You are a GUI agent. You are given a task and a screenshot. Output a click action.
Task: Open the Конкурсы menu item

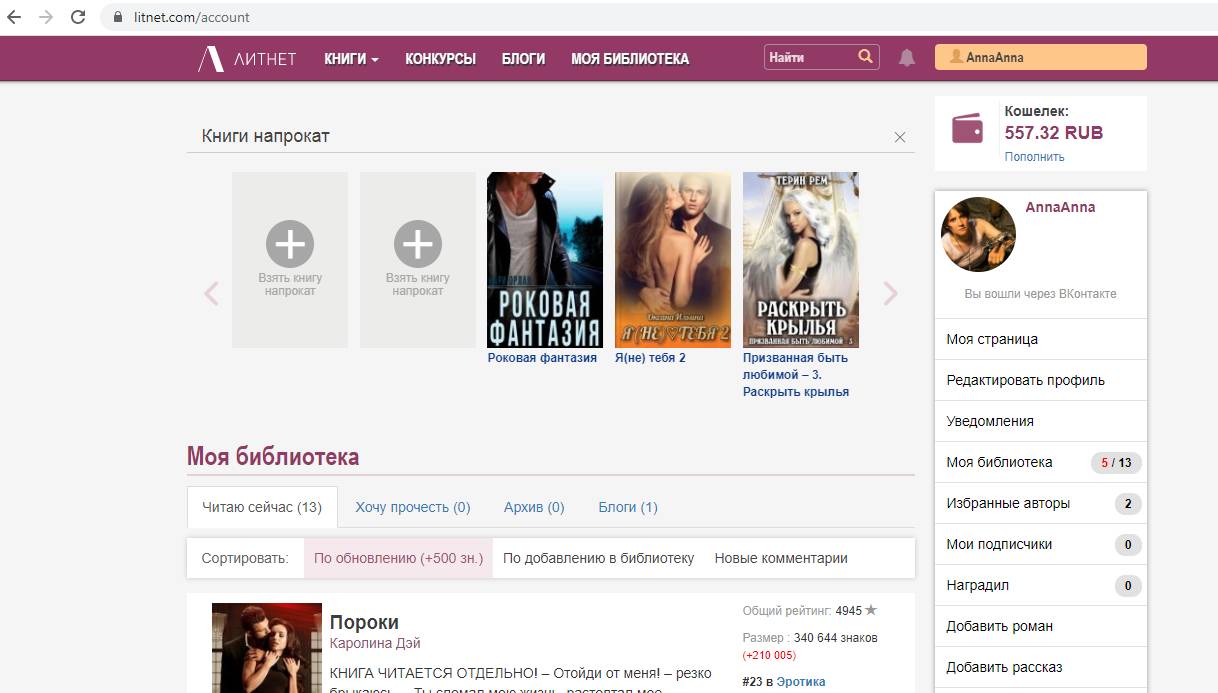(x=440, y=59)
